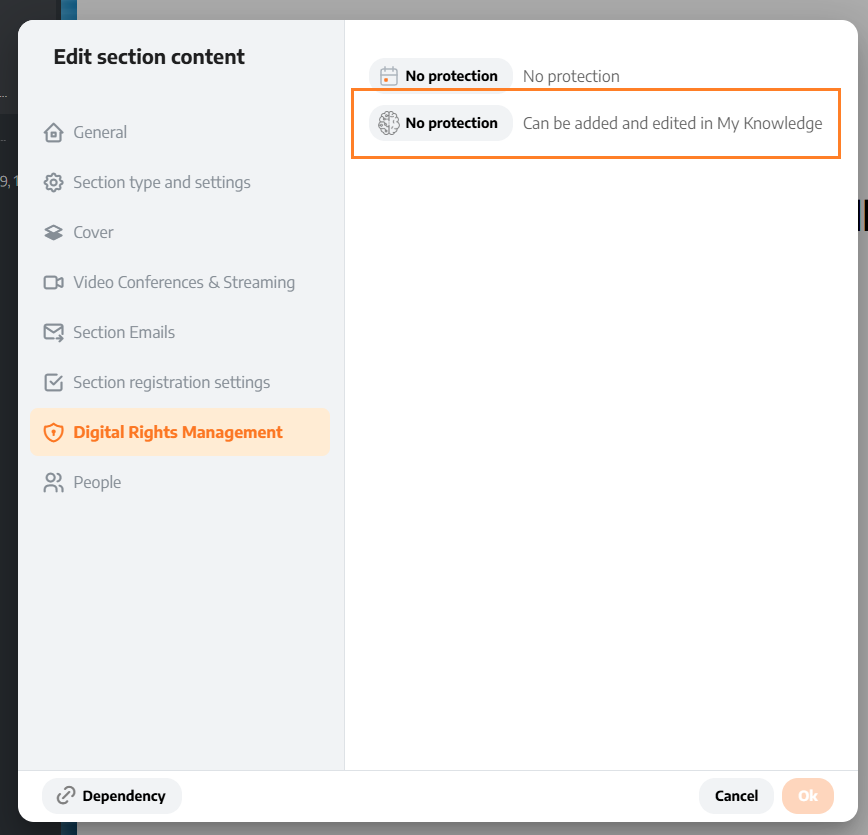Click the checkmark icon for registration settings
The width and height of the screenshot is (868, 835).
(54, 382)
